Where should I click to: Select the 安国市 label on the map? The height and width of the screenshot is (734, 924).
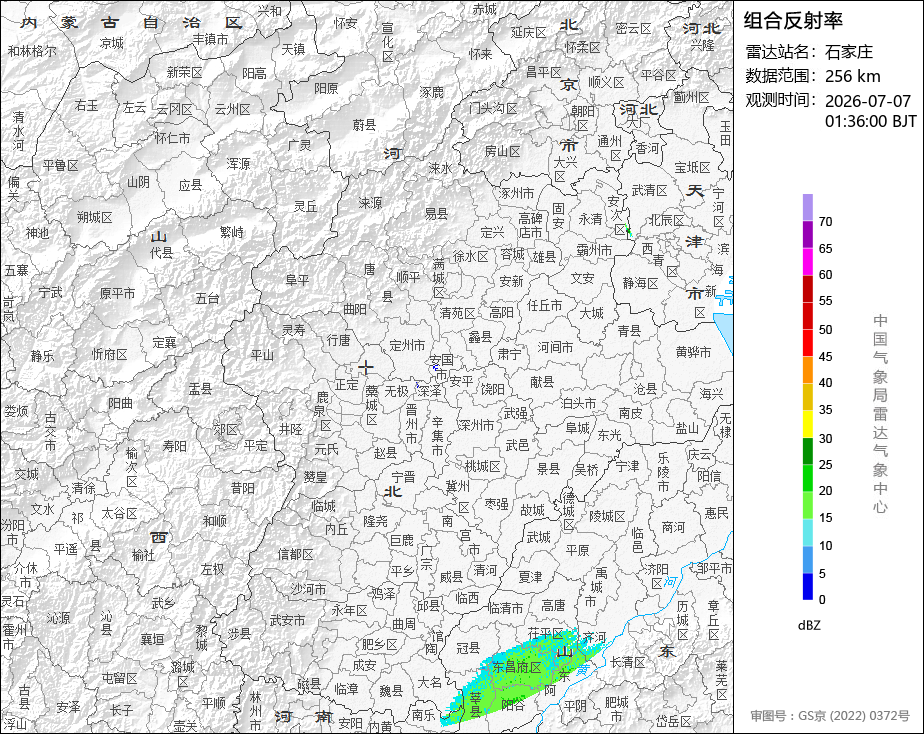click(x=441, y=366)
